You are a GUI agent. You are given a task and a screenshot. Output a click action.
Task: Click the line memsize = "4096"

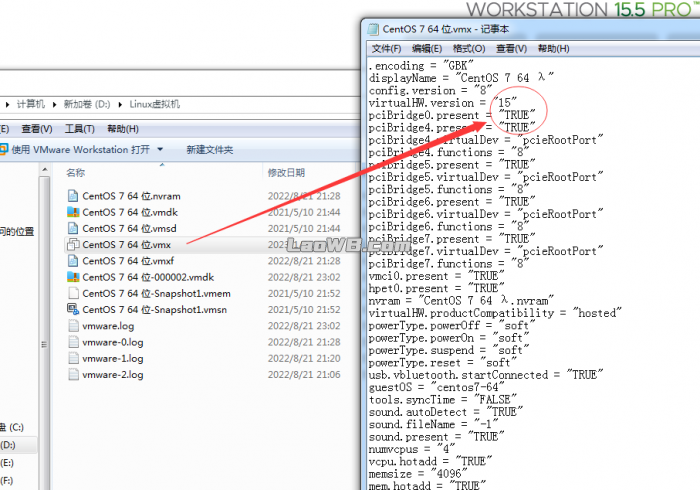coord(418,473)
